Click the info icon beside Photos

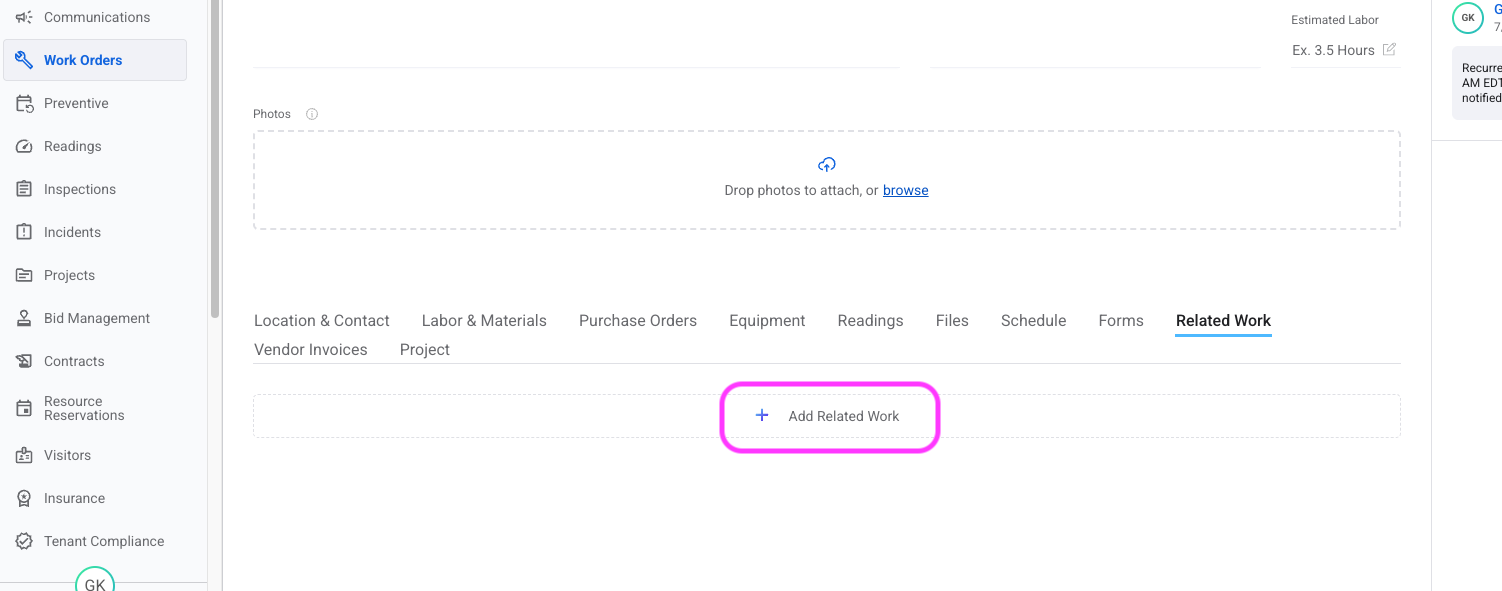click(311, 114)
